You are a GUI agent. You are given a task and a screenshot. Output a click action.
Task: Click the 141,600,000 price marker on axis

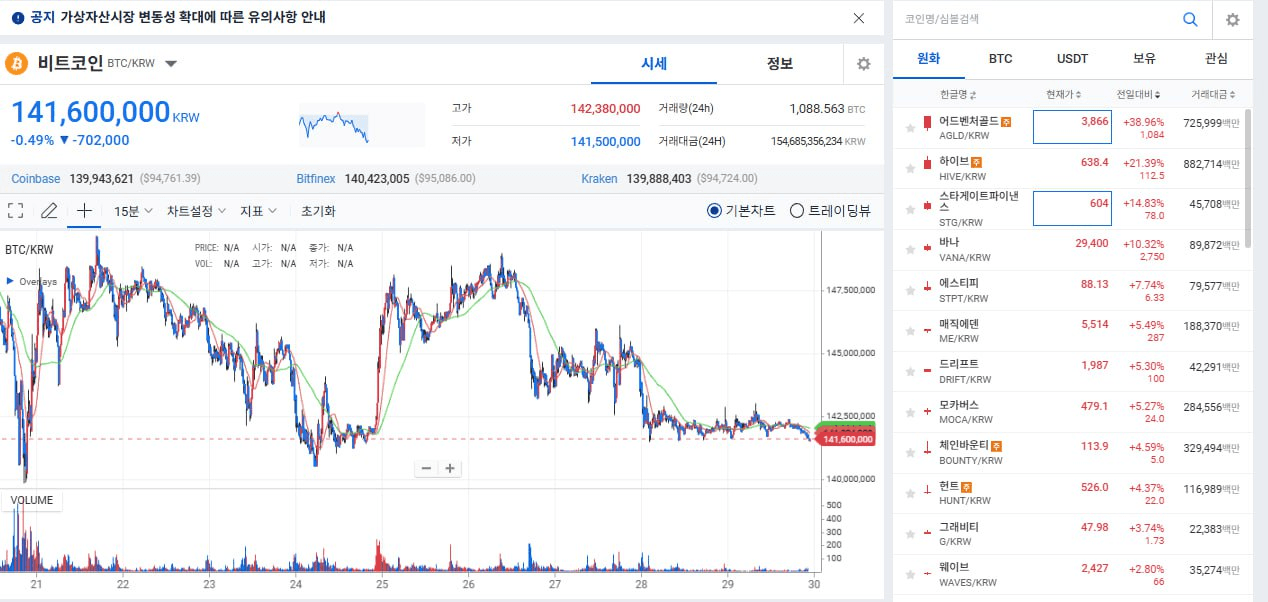coord(848,439)
